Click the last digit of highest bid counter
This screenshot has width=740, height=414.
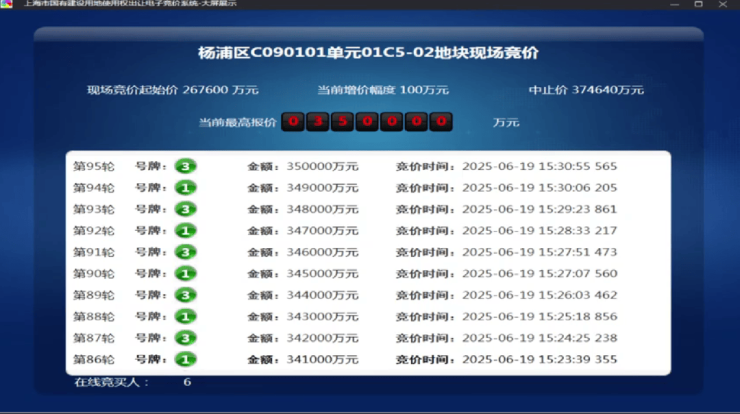[x=441, y=122]
